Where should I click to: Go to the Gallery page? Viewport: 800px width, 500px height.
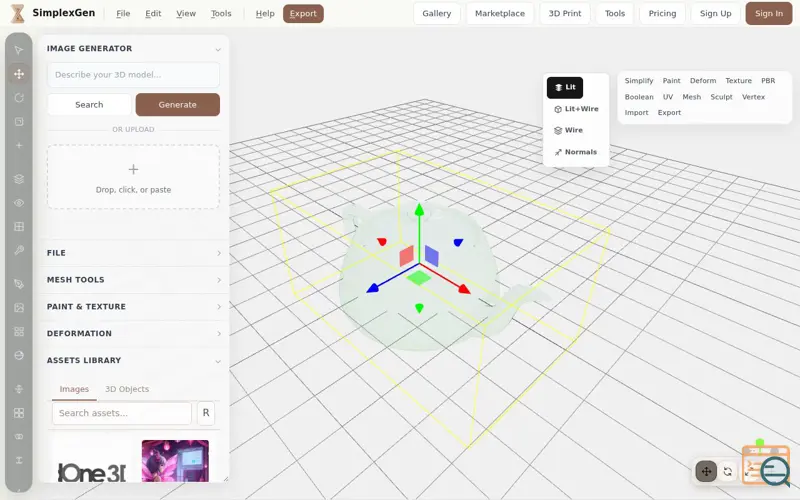coord(437,14)
